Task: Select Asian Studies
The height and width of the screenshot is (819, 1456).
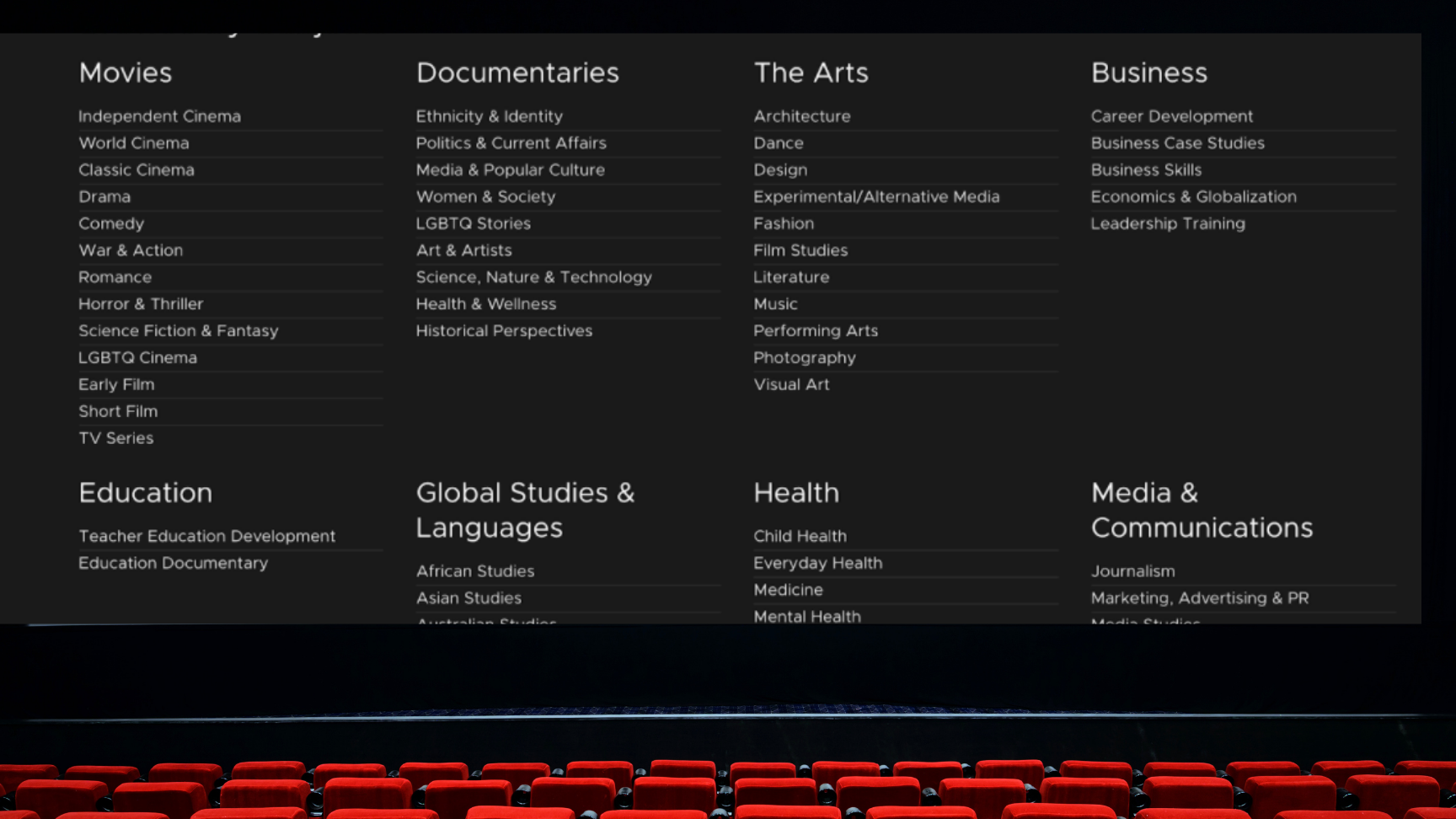Action: coord(468,598)
